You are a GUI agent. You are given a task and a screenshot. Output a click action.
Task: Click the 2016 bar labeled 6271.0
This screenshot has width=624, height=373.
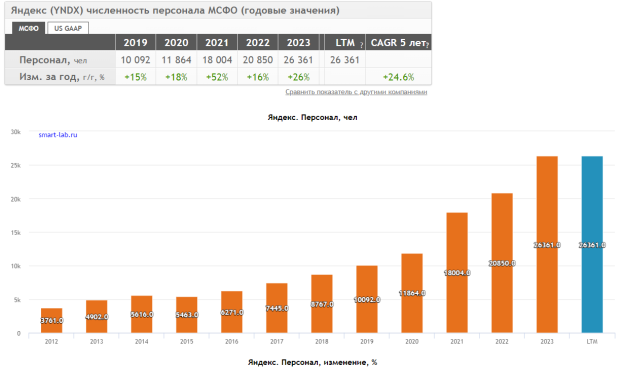pyautogui.click(x=232, y=312)
